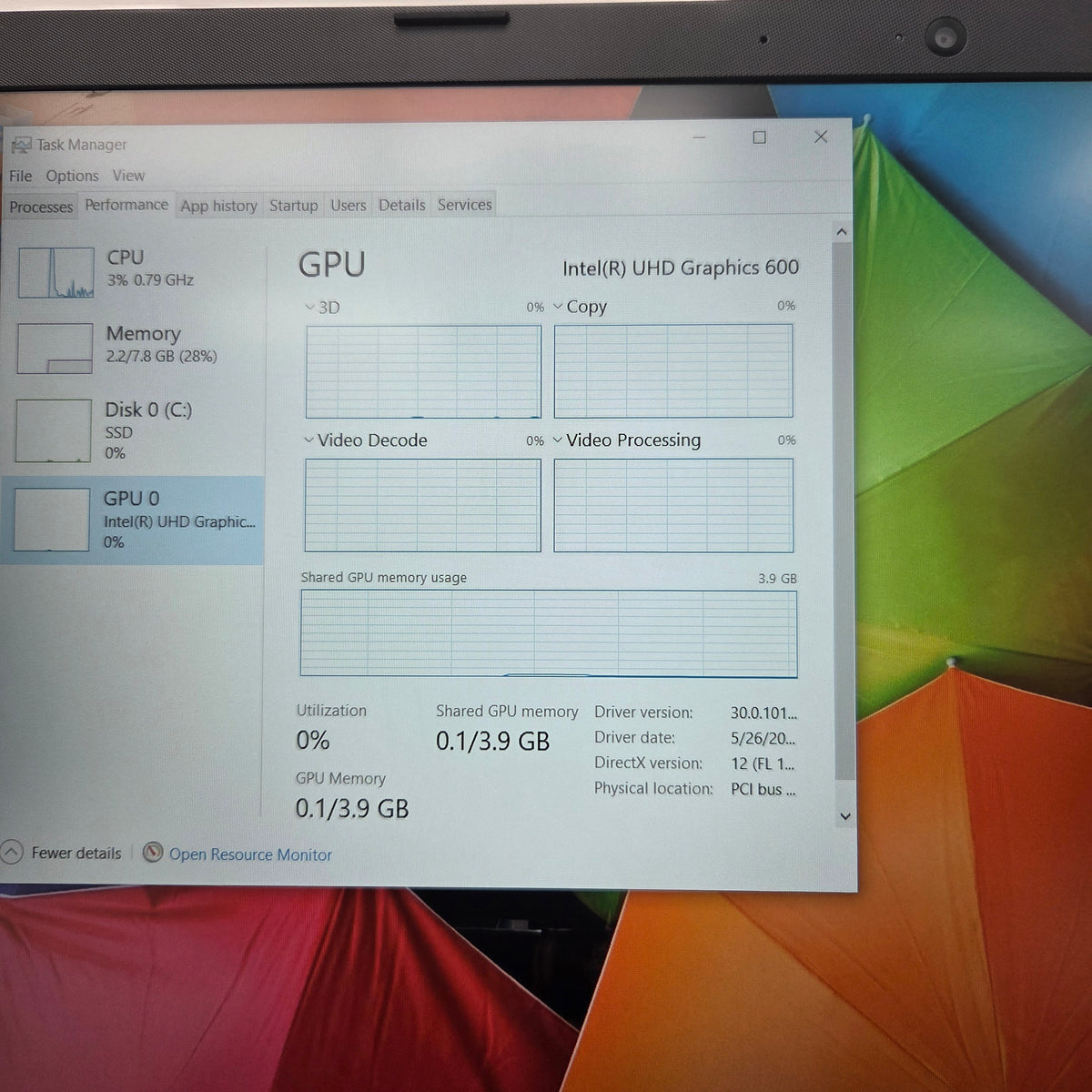Viewport: 1092px width, 1092px height.
Task: Click the Shared GPU memory usage graph
Action: 549,633
